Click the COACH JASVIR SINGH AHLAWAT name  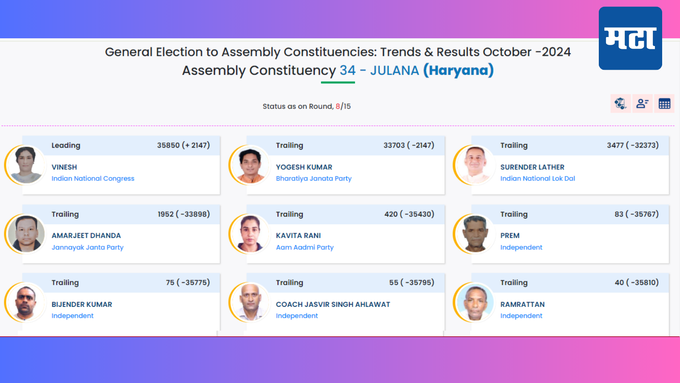pyautogui.click(x=333, y=304)
